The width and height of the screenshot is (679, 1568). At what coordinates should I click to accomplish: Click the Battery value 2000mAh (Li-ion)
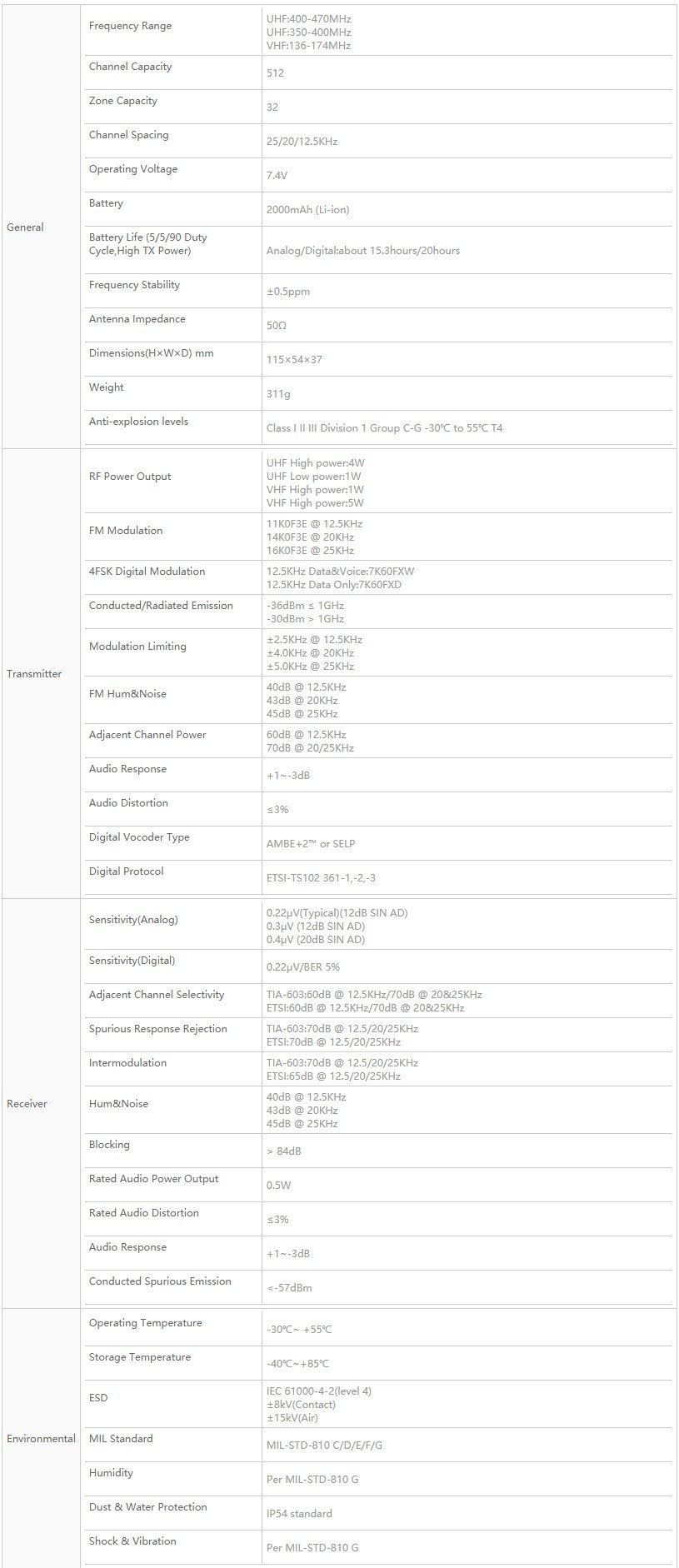pos(307,209)
